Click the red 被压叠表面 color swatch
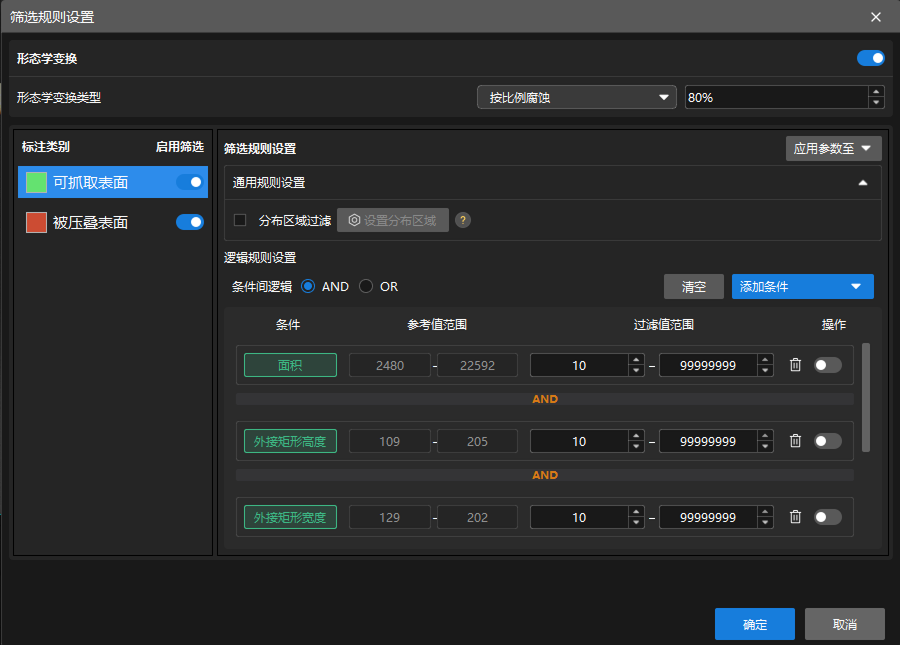This screenshot has height=645, width=900. [x=36, y=222]
